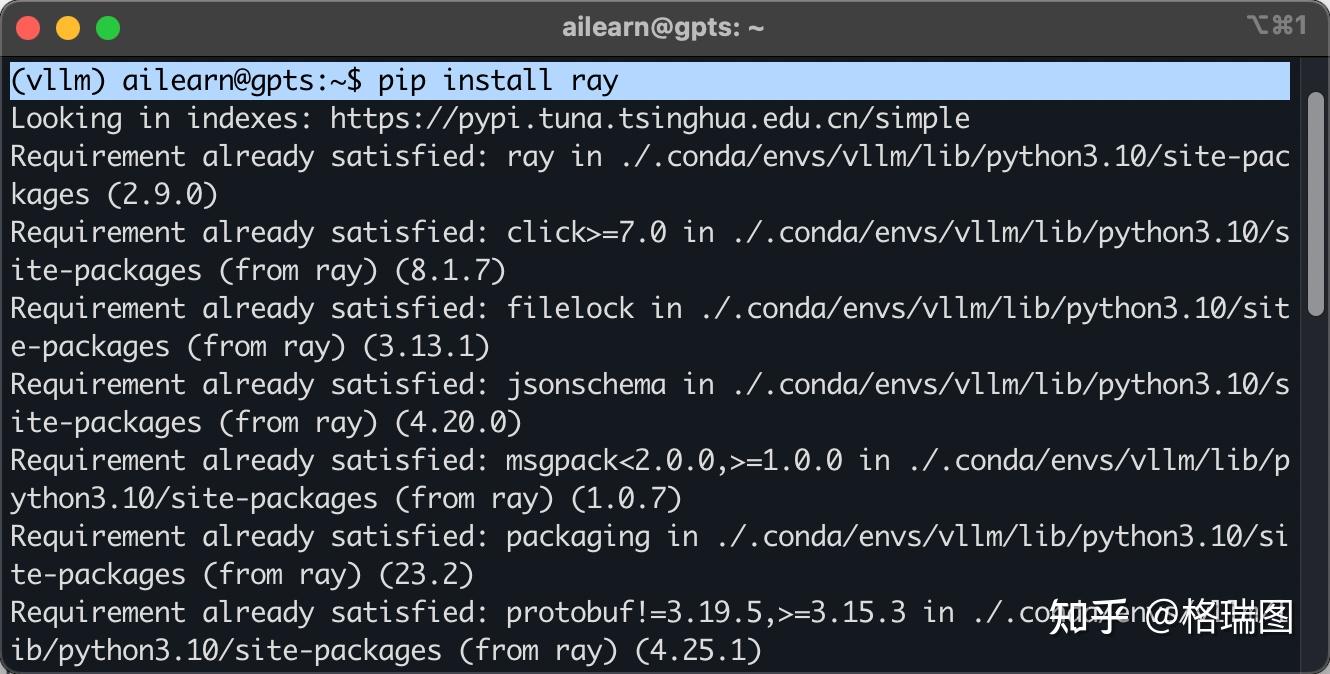Click the click>=7.0 requirement text
This screenshot has height=674, width=1330.
[x=586, y=233]
